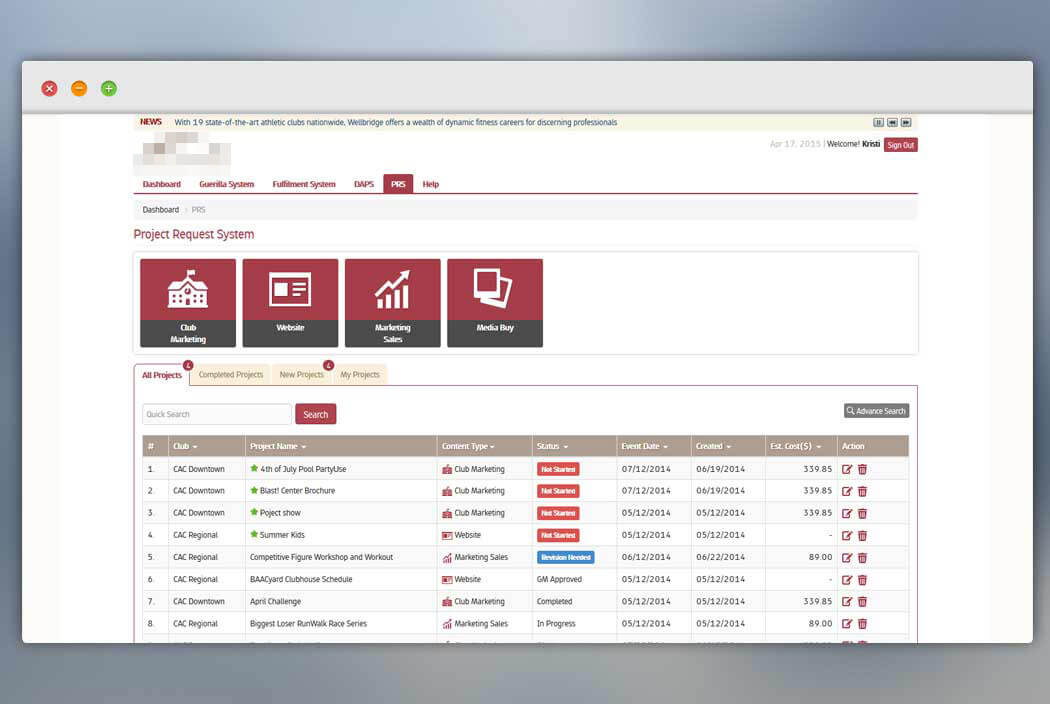Click the red Search button
The width and height of the screenshot is (1050, 704).
[x=315, y=414]
